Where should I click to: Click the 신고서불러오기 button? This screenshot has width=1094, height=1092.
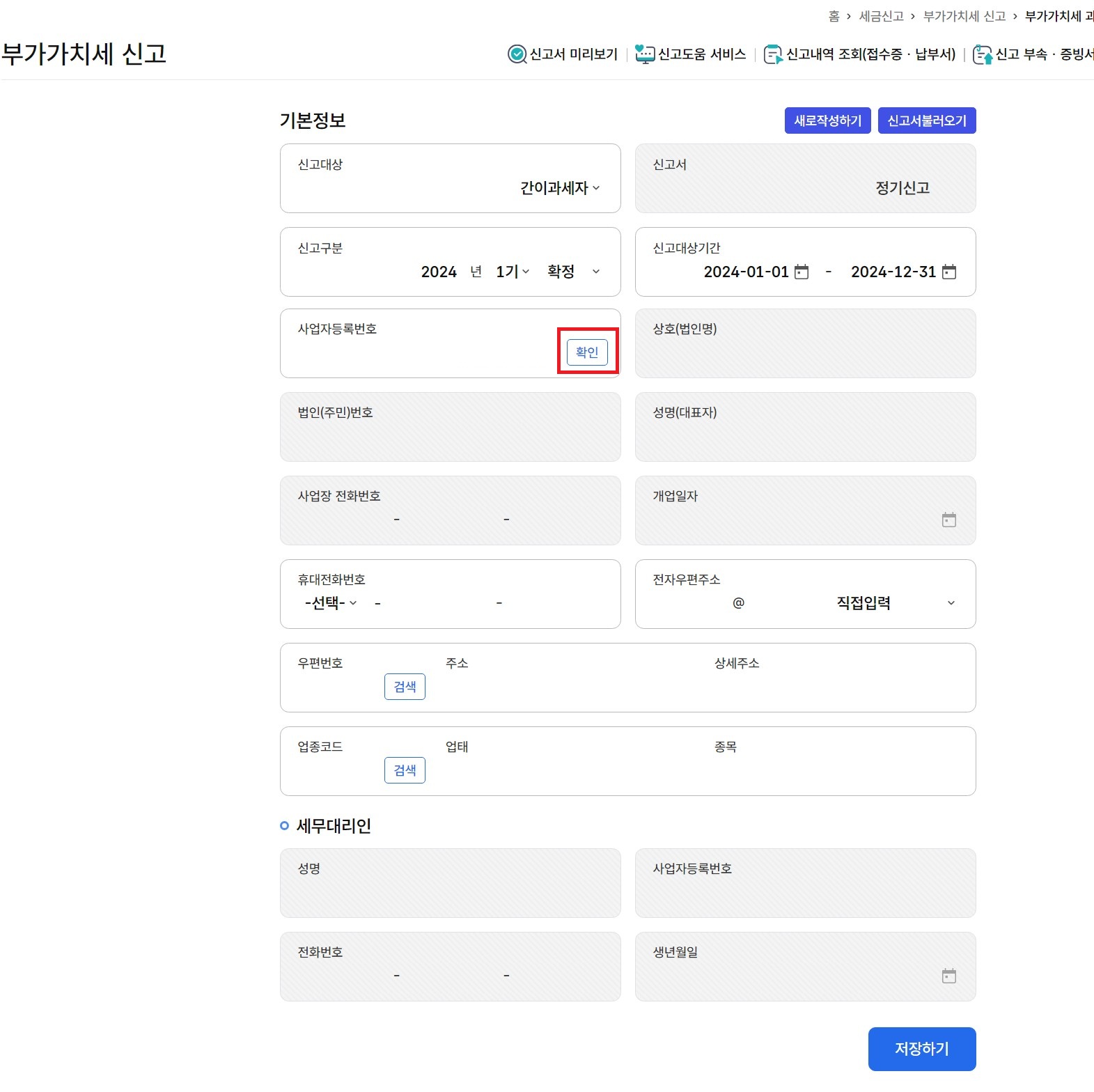click(x=927, y=120)
